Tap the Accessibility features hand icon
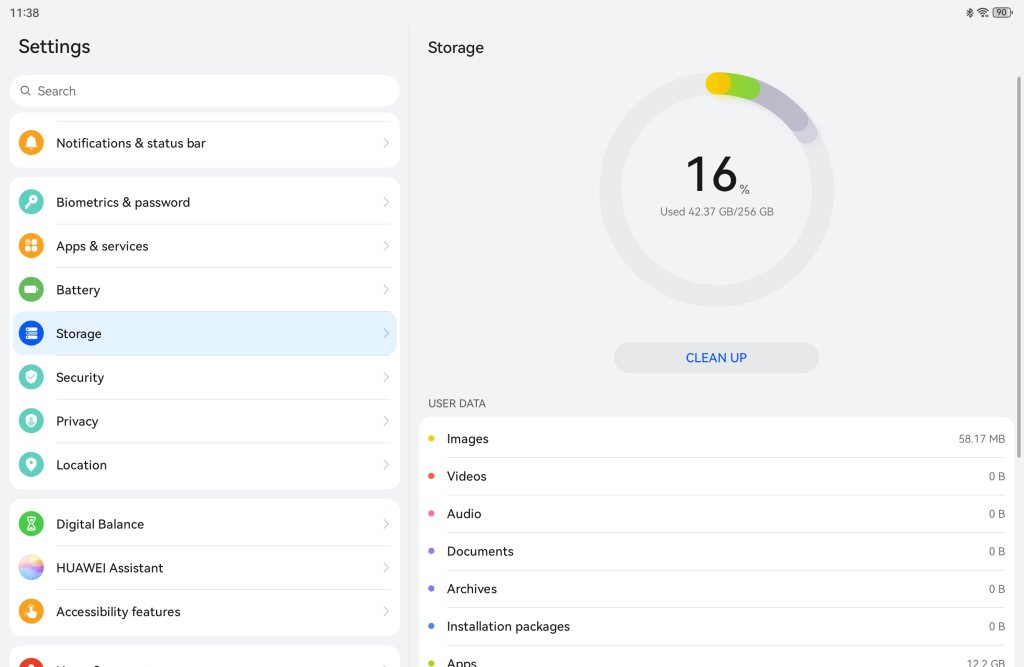Screen dimensions: 1024x667 [x=31, y=612]
